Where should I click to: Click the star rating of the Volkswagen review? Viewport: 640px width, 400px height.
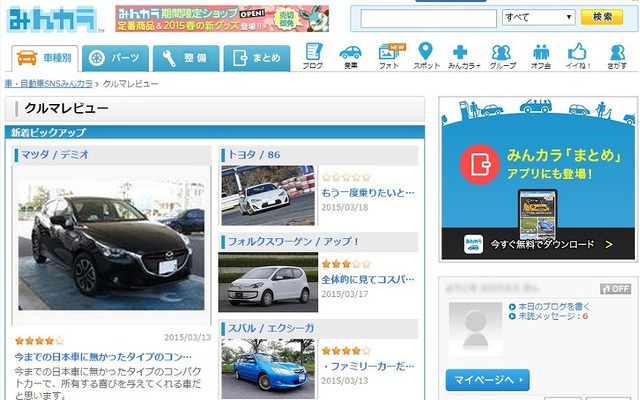pyautogui.click(x=346, y=264)
